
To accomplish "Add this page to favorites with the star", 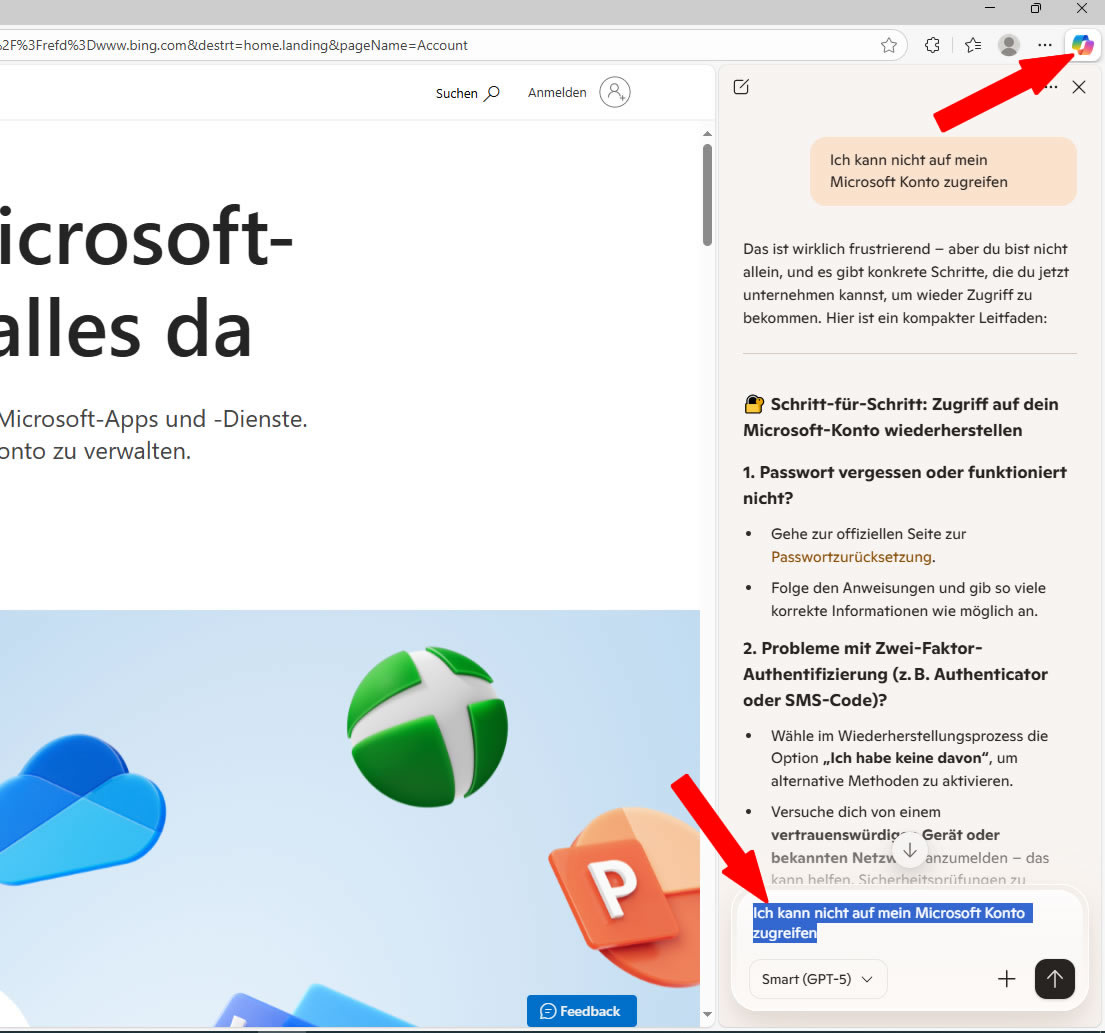I will point(889,46).
